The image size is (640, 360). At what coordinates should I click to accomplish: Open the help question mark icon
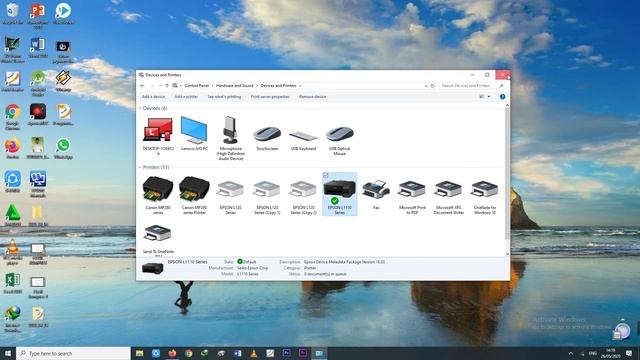[x=502, y=97]
